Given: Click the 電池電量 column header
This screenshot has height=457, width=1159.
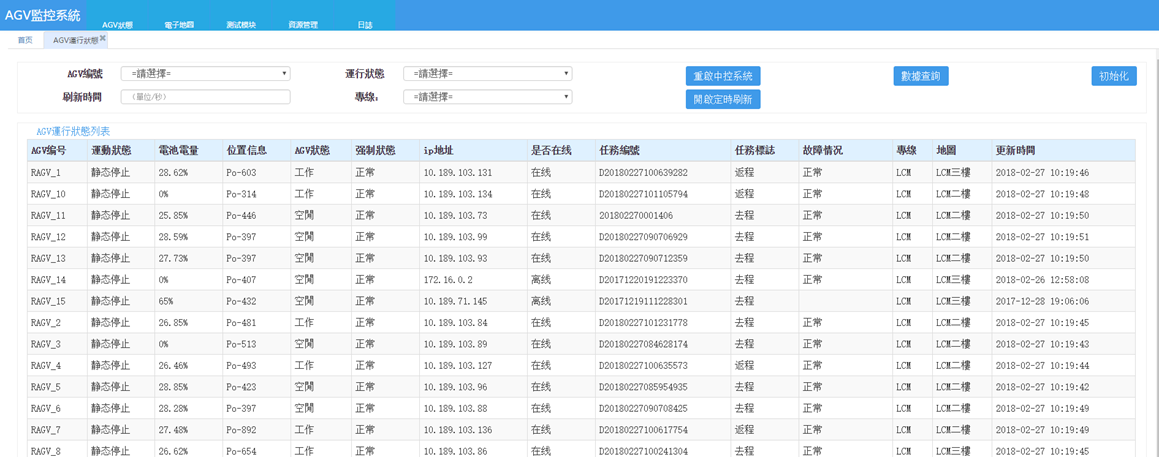Looking at the screenshot, I should (x=178, y=151).
